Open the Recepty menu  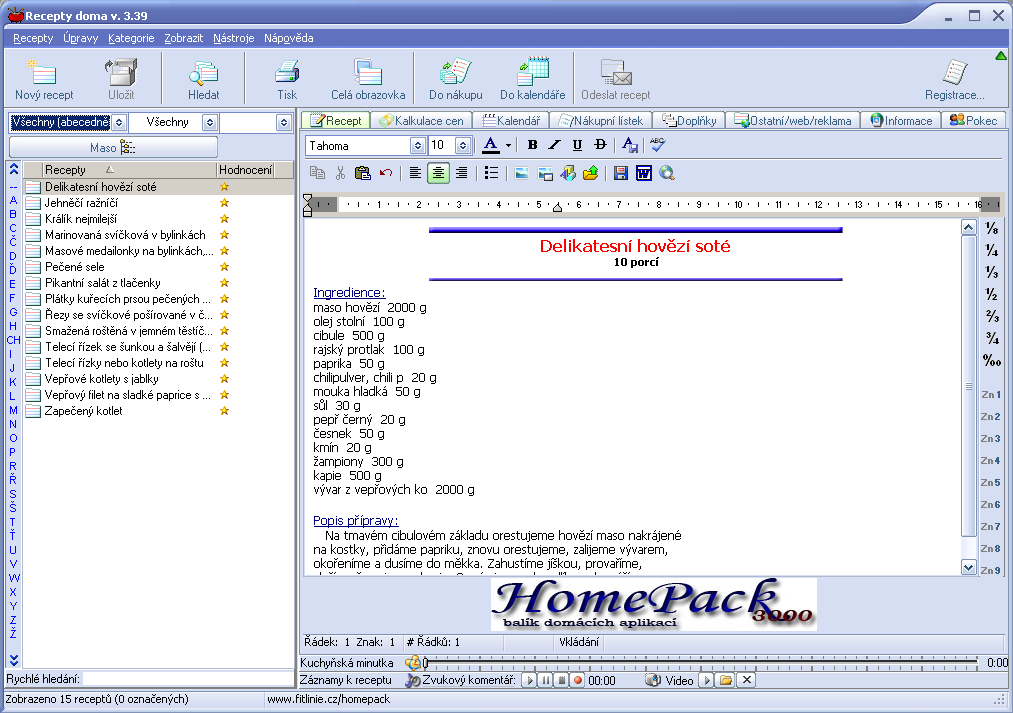(x=33, y=38)
